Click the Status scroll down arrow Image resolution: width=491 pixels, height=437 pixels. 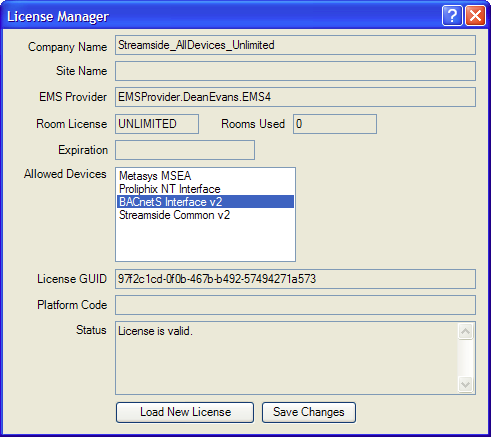(465, 384)
